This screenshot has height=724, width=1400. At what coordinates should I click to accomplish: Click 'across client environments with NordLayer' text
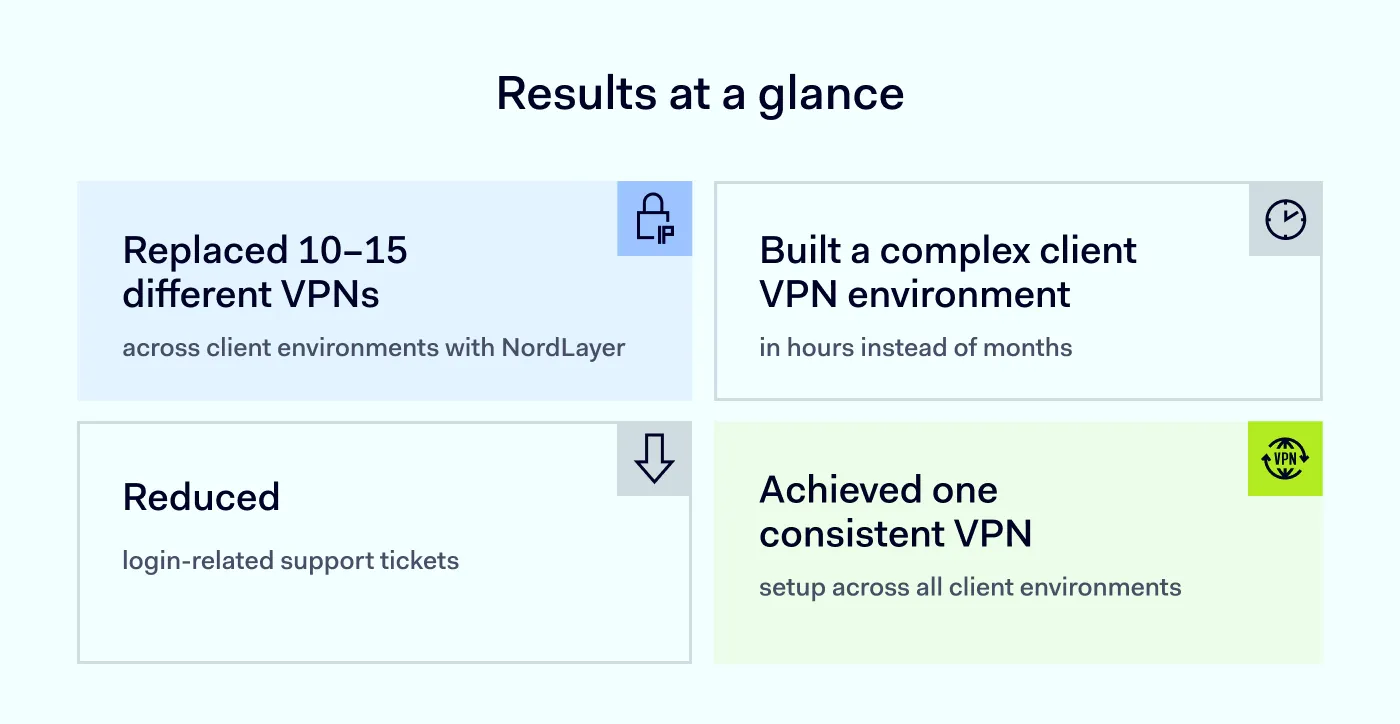[374, 348]
